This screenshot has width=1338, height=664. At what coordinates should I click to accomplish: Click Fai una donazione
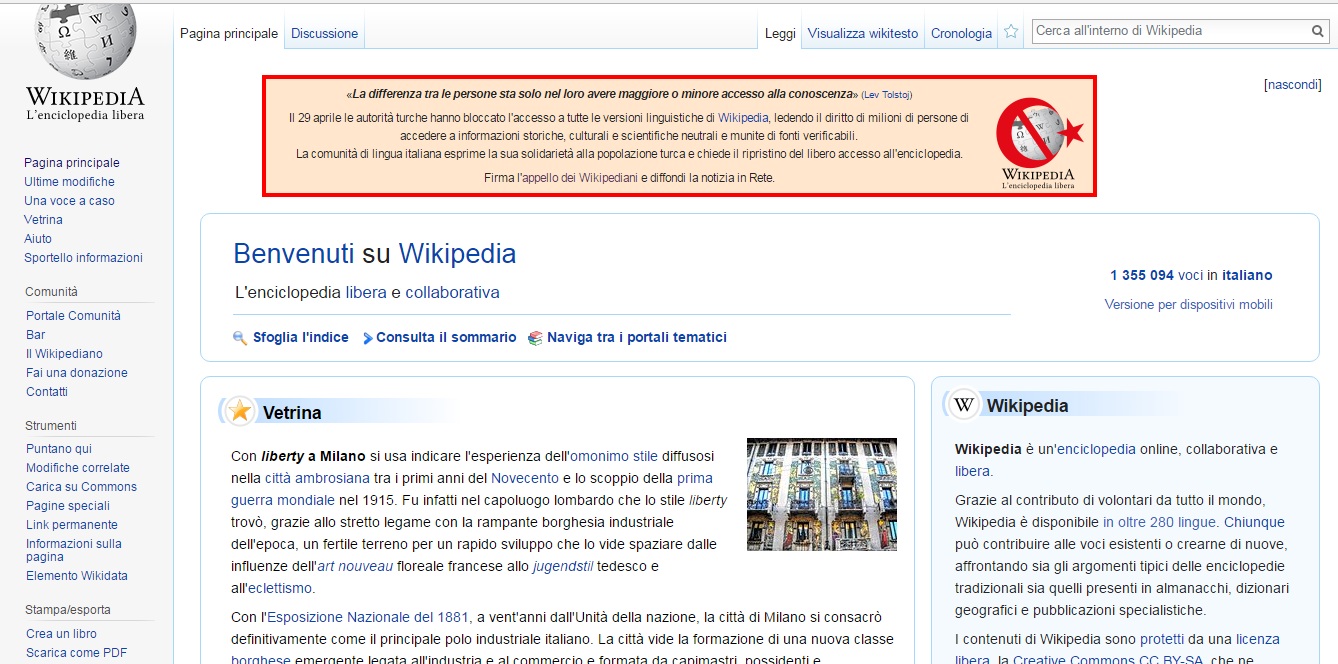[77, 373]
